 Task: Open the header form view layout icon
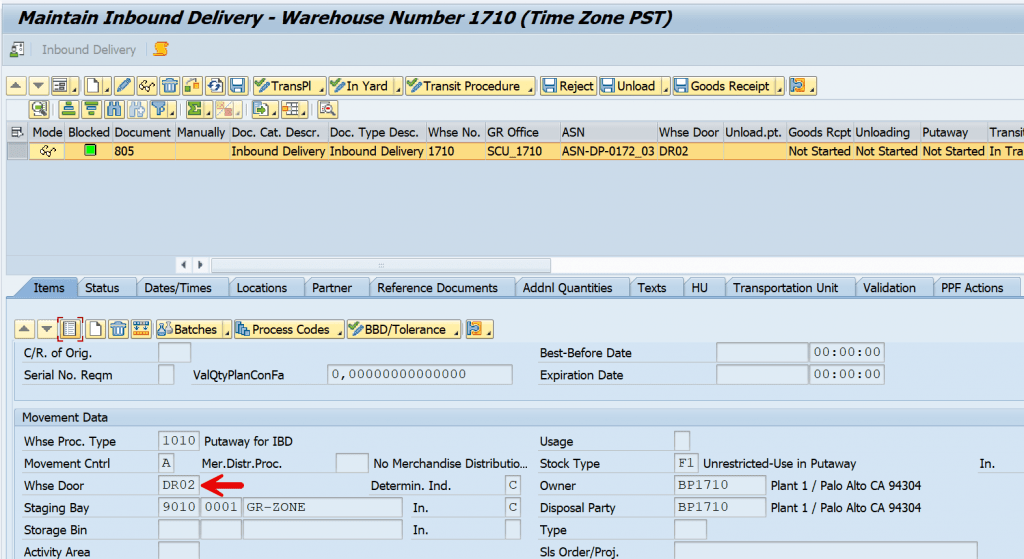point(61,86)
